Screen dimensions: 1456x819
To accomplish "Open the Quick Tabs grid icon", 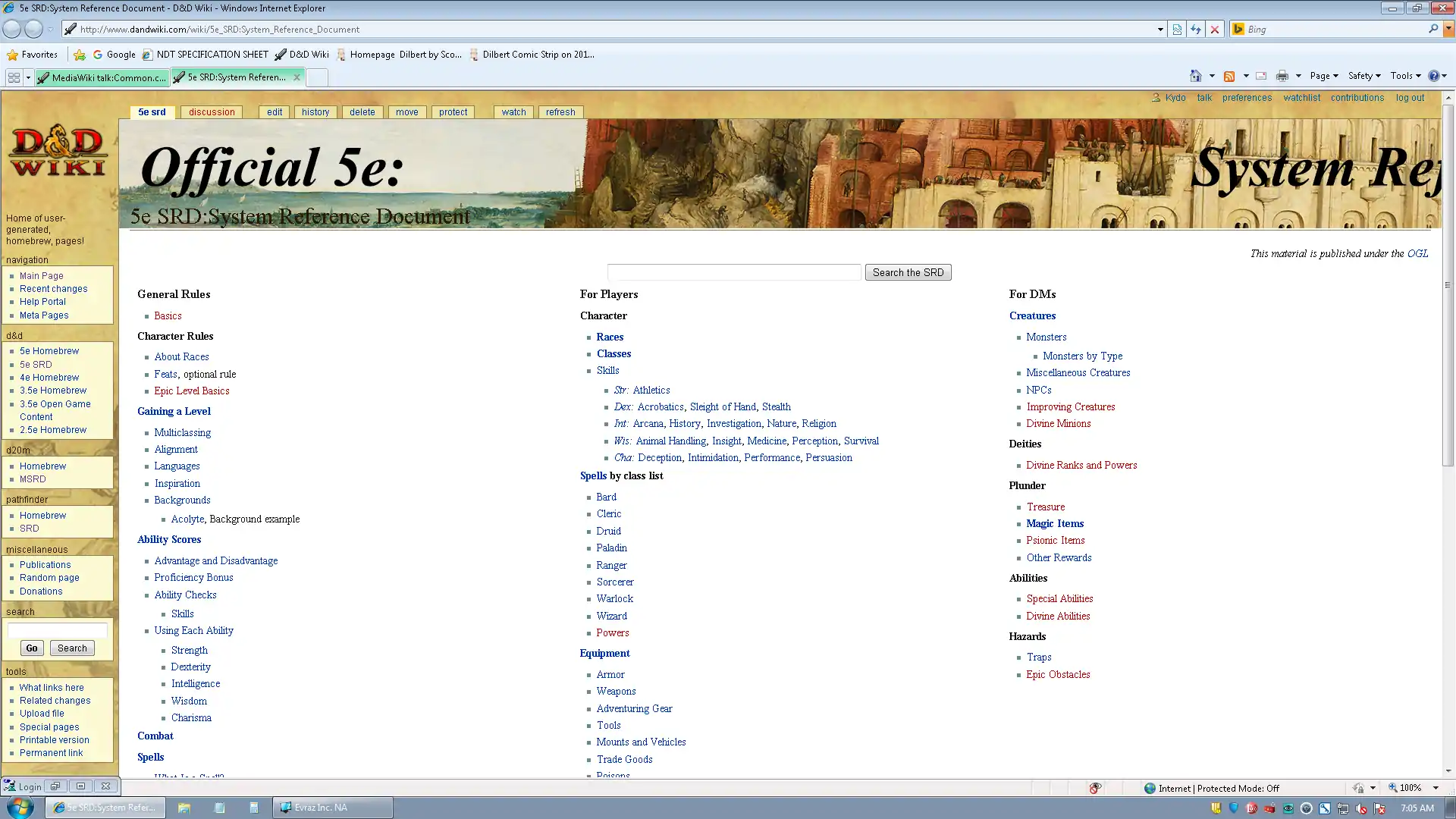I will pos(14,77).
